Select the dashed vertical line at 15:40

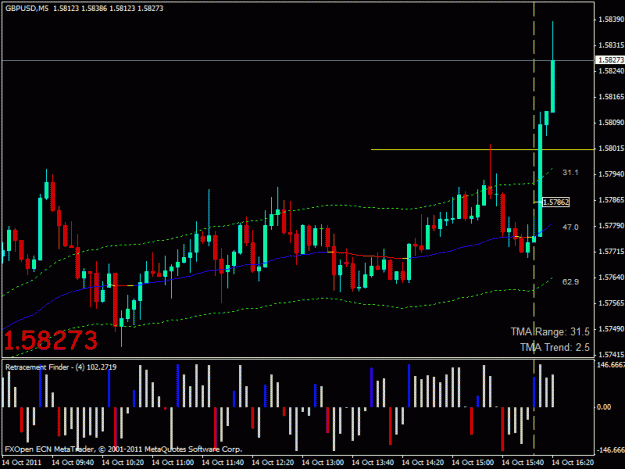click(x=534, y=228)
